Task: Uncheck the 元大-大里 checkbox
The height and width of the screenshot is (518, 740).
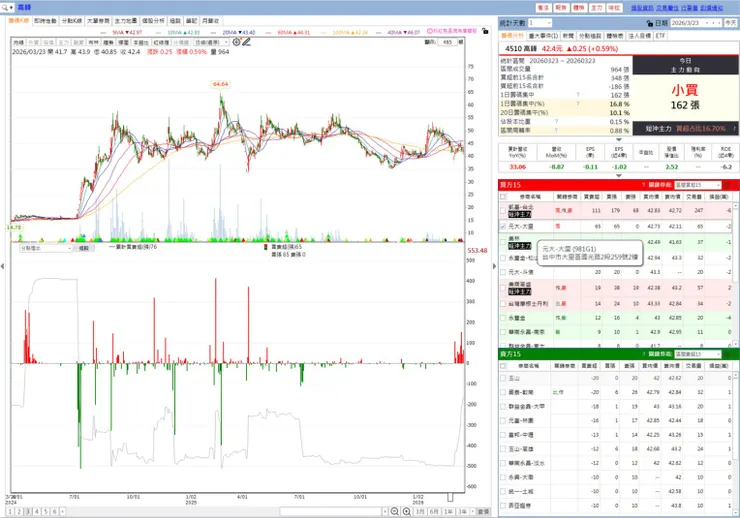Action: 503,226
